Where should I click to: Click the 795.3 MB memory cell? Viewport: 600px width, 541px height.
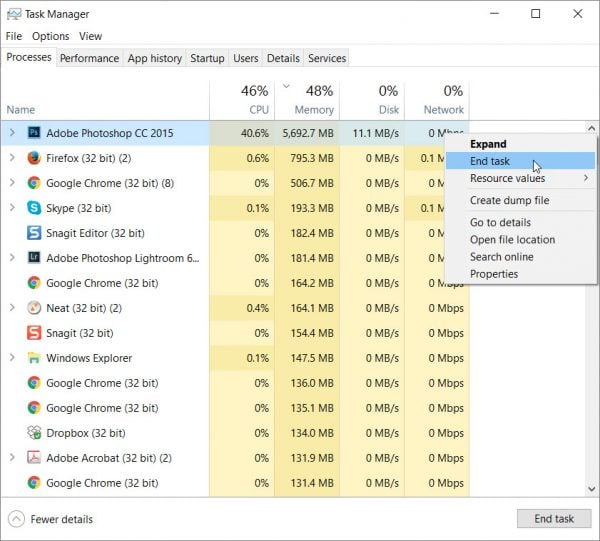(307, 158)
